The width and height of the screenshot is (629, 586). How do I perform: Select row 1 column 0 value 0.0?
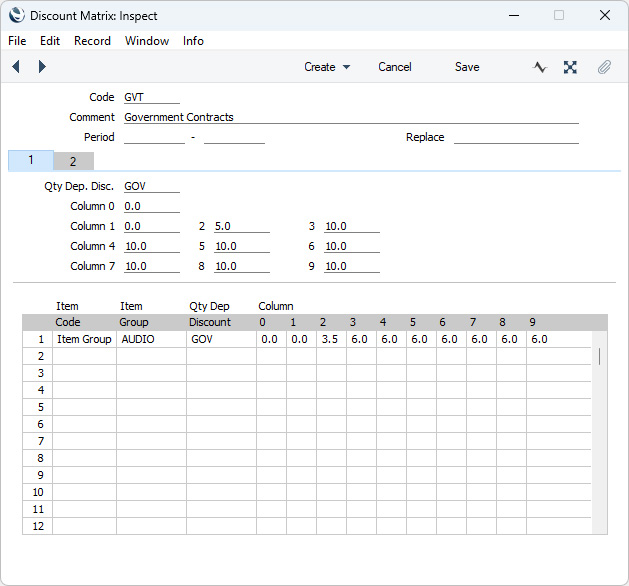[272, 339]
